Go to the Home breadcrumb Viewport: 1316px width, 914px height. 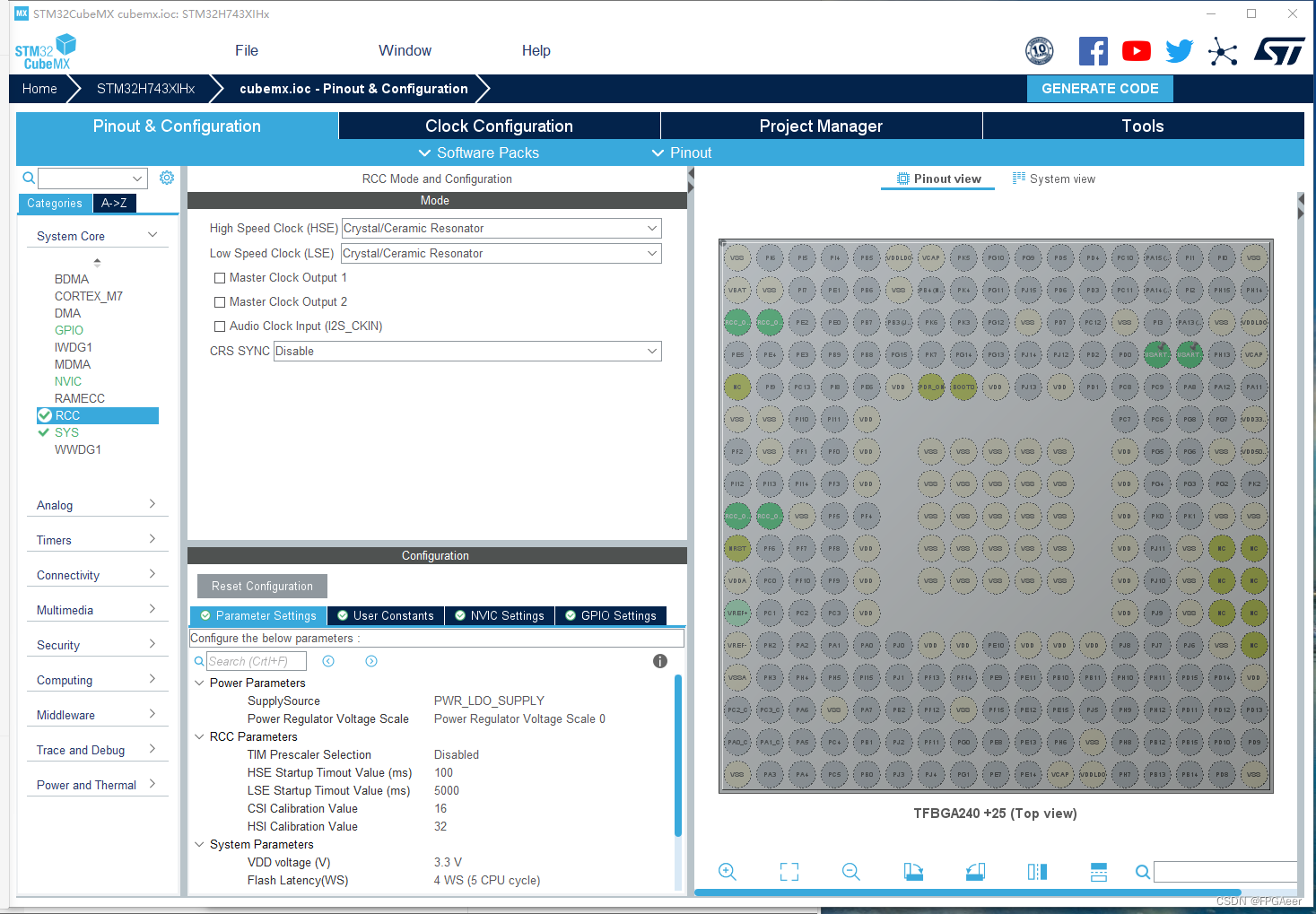[39, 89]
